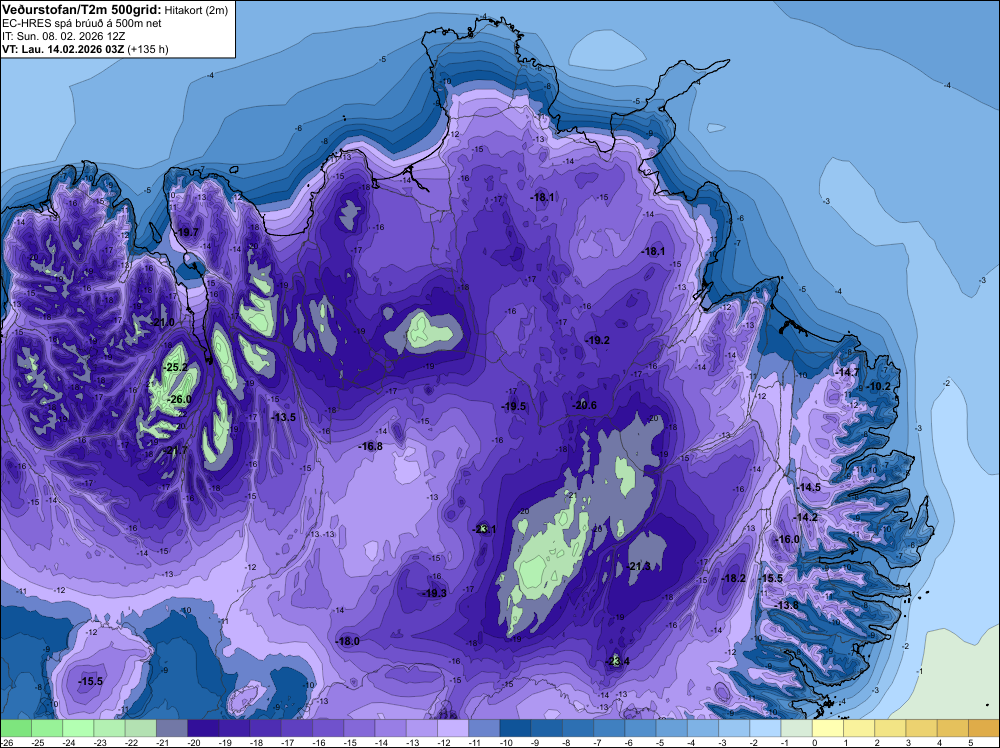This screenshot has width=1000, height=748.
Task: Select the medium purple legend swatch starting at -16
Action: [x=328, y=728]
